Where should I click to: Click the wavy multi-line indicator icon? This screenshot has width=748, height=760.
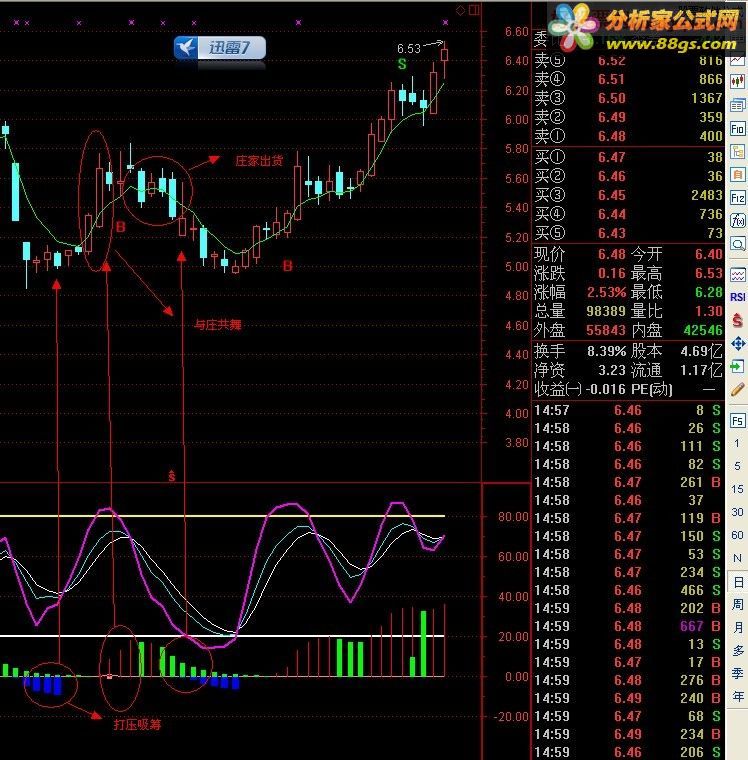(x=737, y=275)
